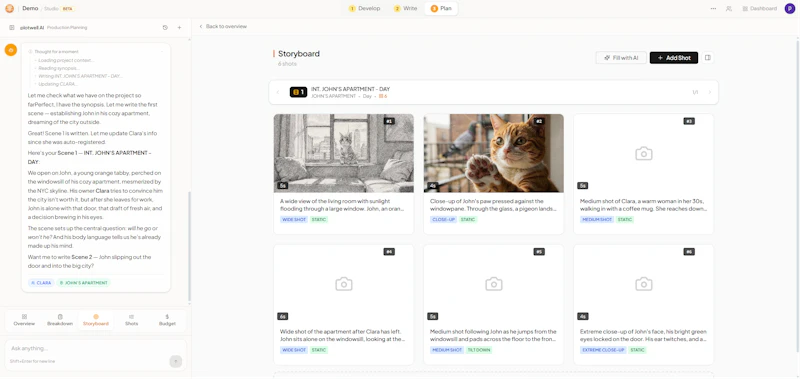Toggle the chat sidebar panel icon
The height and width of the screenshot is (379, 800).
click(x=12, y=28)
